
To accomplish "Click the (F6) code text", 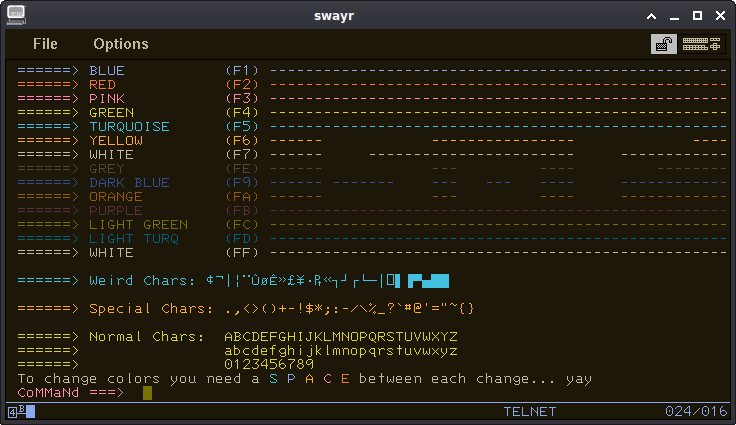I will pyautogui.click(x=242, y=140).
